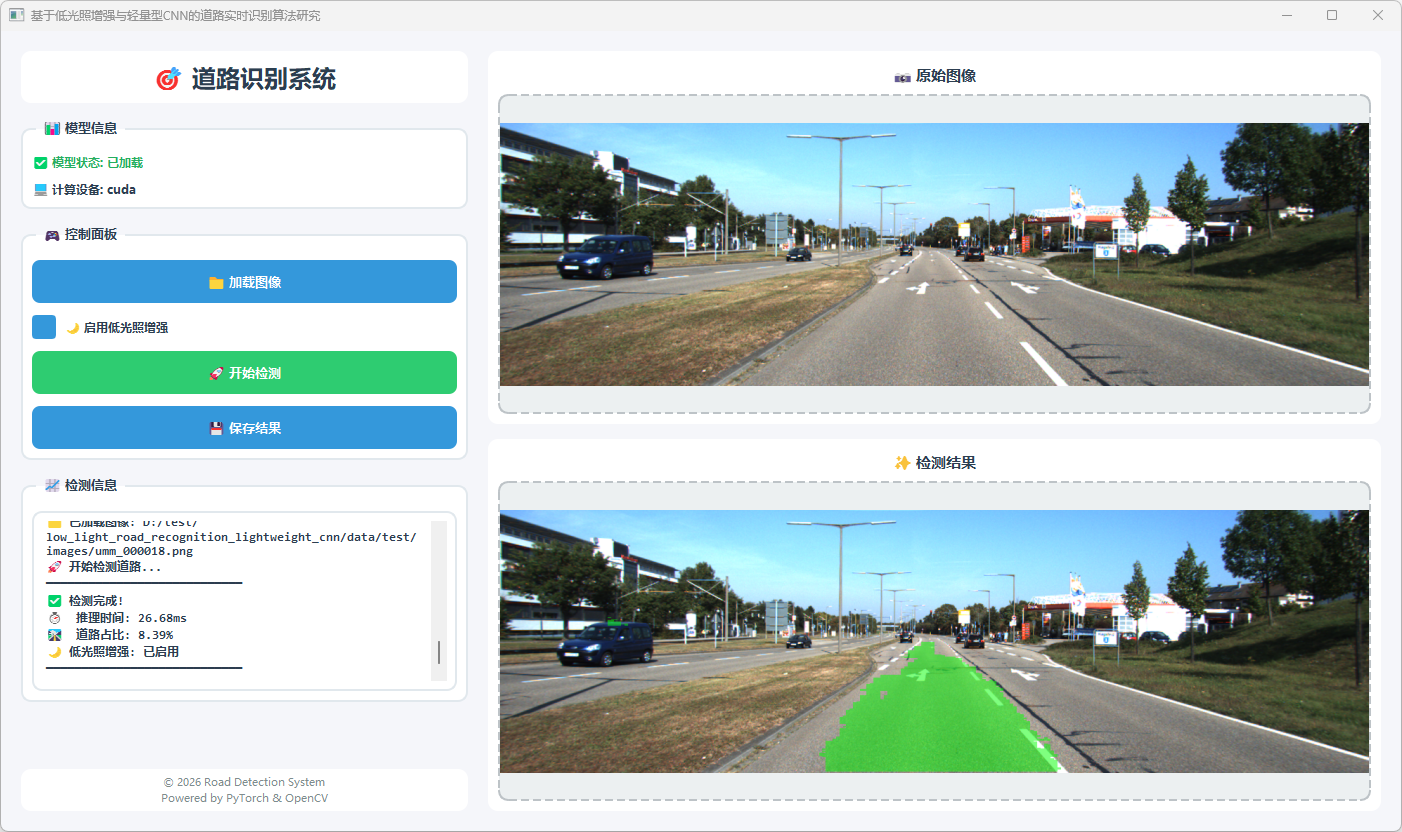1402x832 pixels.
Task: Maximize the application window
Action: click(x=1332, y=15)
